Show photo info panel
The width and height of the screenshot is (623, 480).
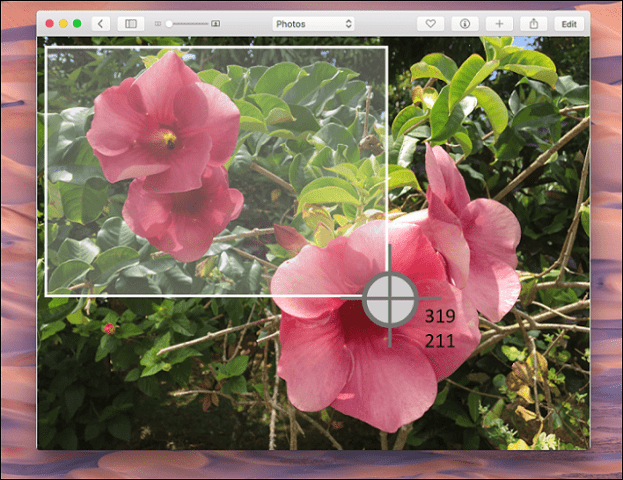coord(464,24)
